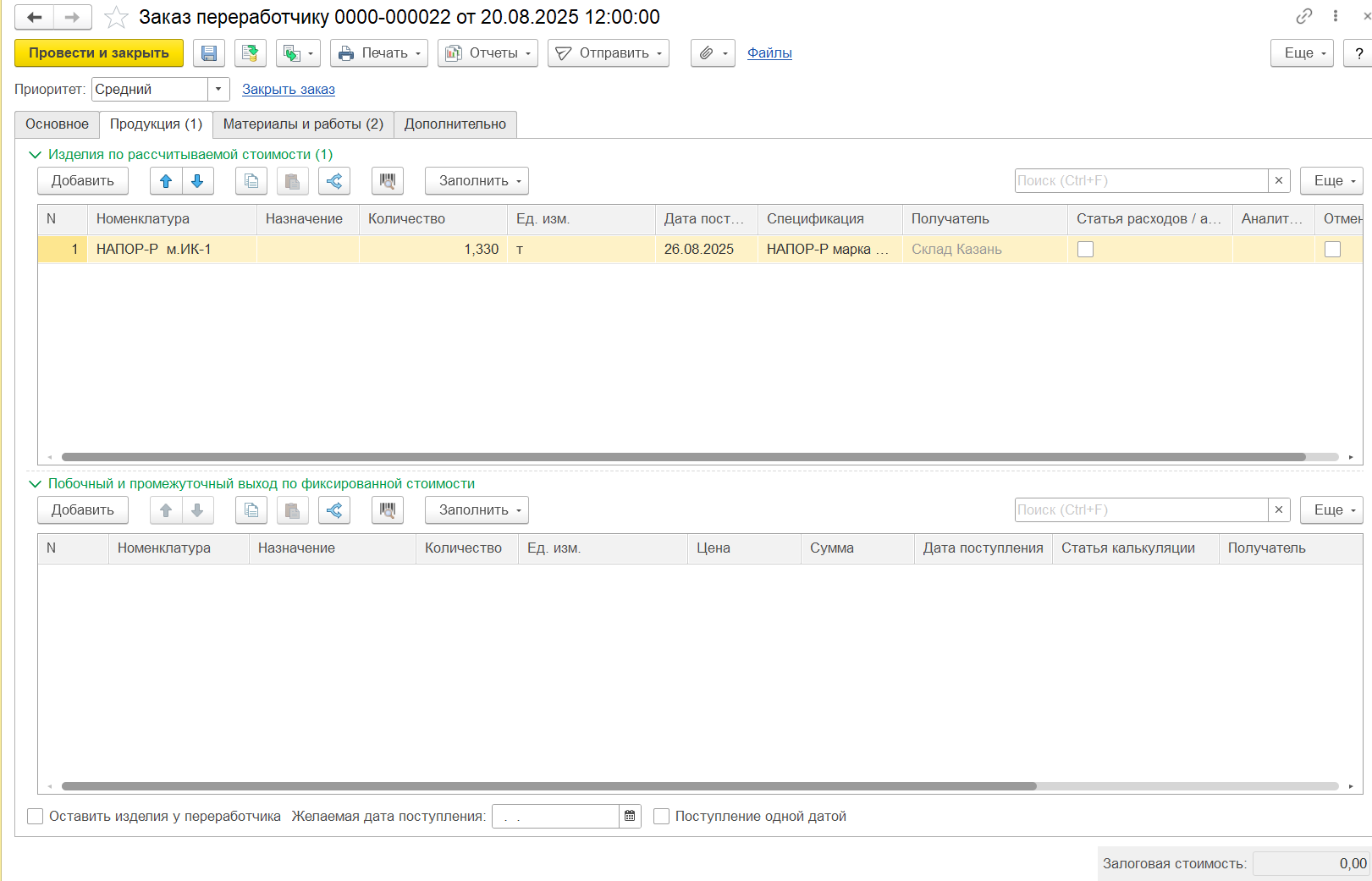Open the Приоритет dropdown list
Image resolution: width=1372 pixels, height=881 pixels.
[218, 89]
